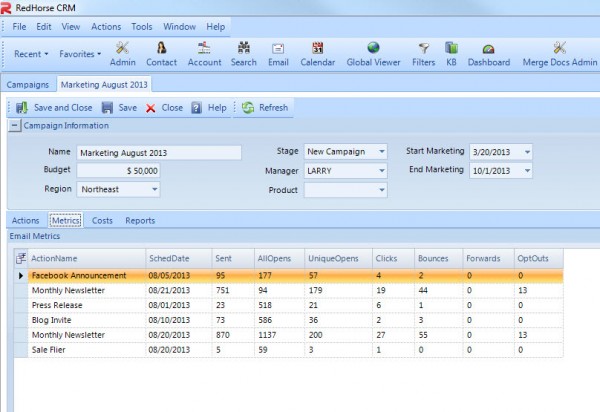Viewport: 600px width, 412px height.
Task: Open the Region dropdown arrow
Action: tap(154, 189)
